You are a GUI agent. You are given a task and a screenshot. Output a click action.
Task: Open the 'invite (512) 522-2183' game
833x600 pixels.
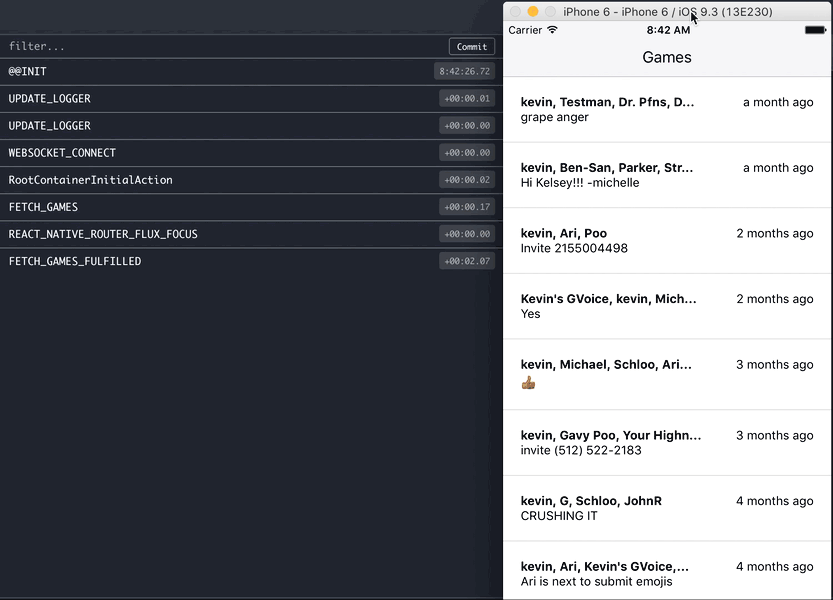[667, 443]
